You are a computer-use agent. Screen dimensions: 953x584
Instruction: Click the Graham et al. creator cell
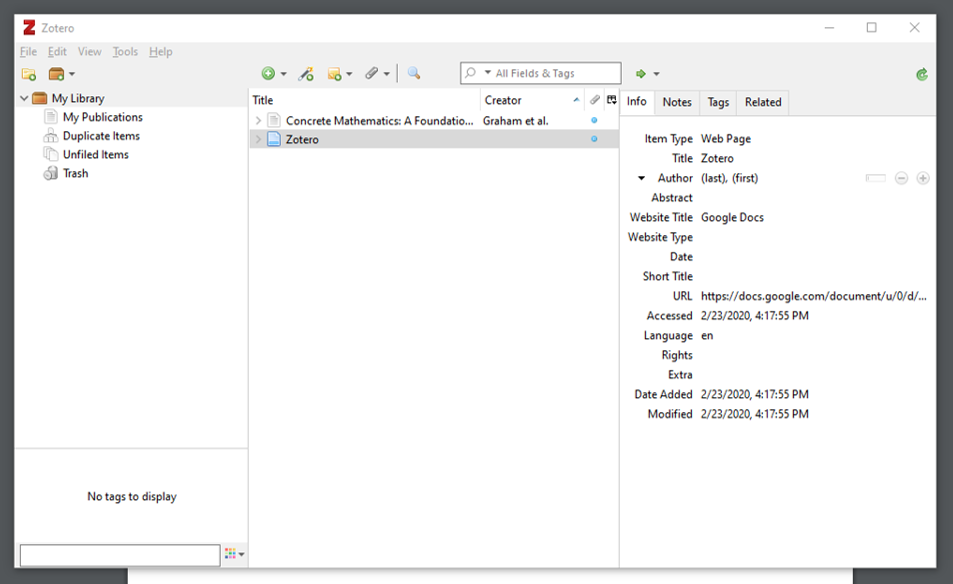click(x=515, y=121)
